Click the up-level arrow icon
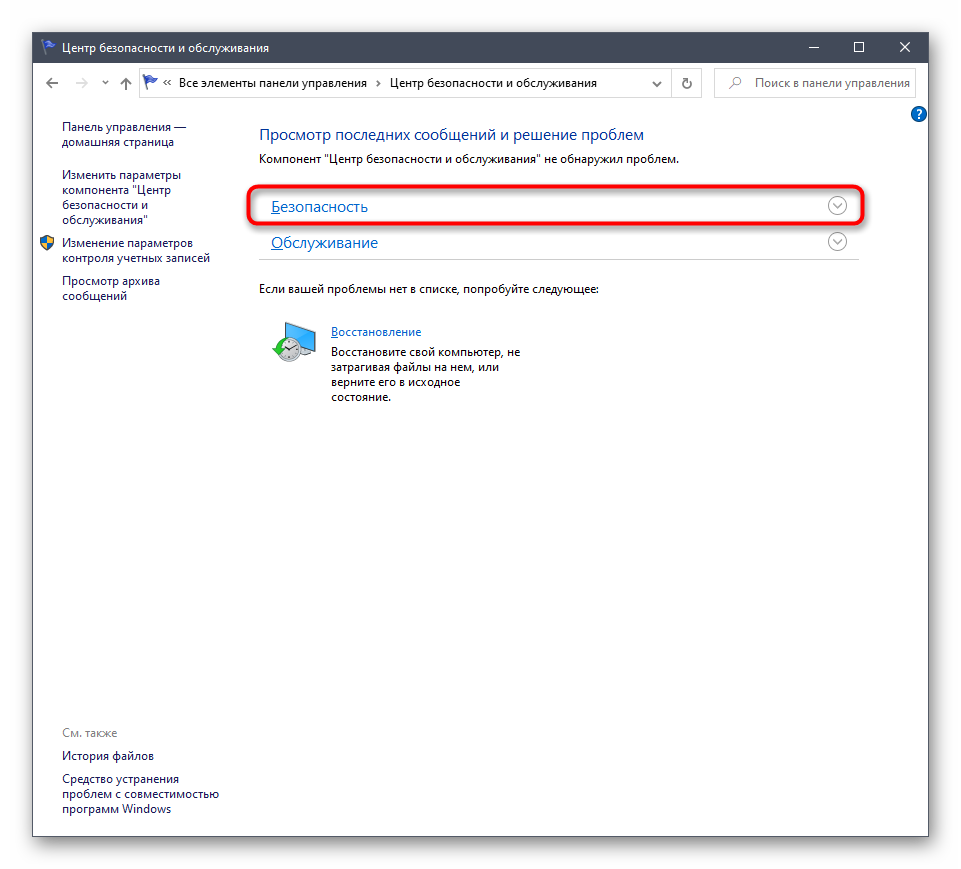Viewport: 961px width, 869px height. tap(125, 84)
